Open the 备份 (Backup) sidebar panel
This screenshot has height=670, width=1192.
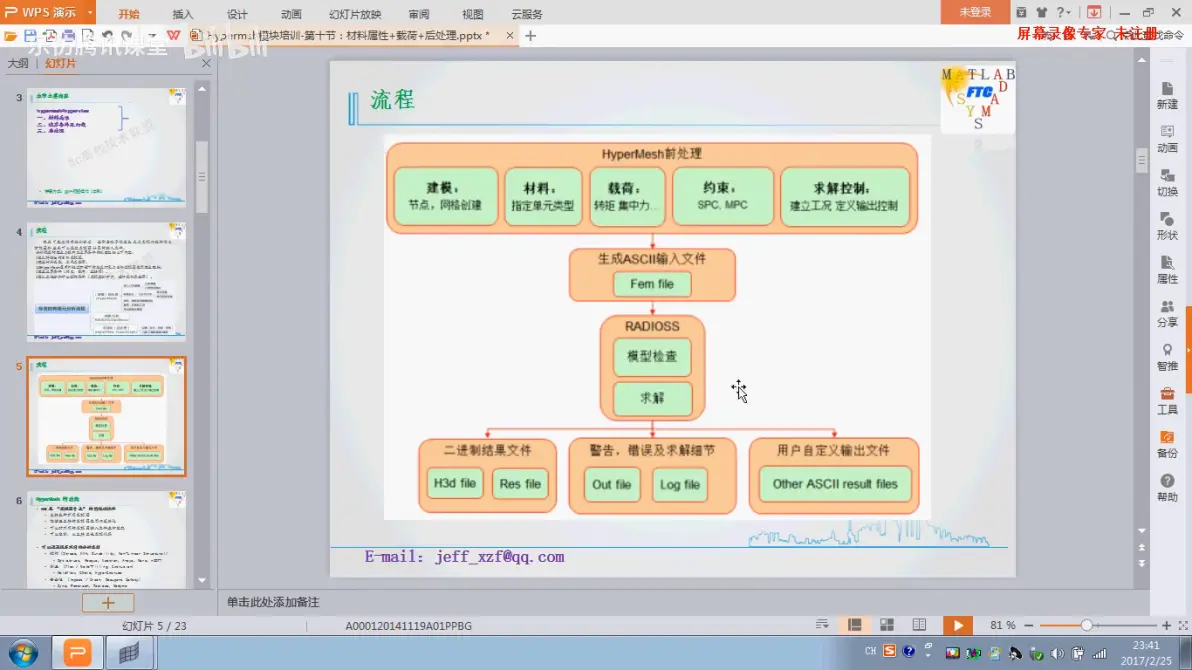coord(1167,444)
